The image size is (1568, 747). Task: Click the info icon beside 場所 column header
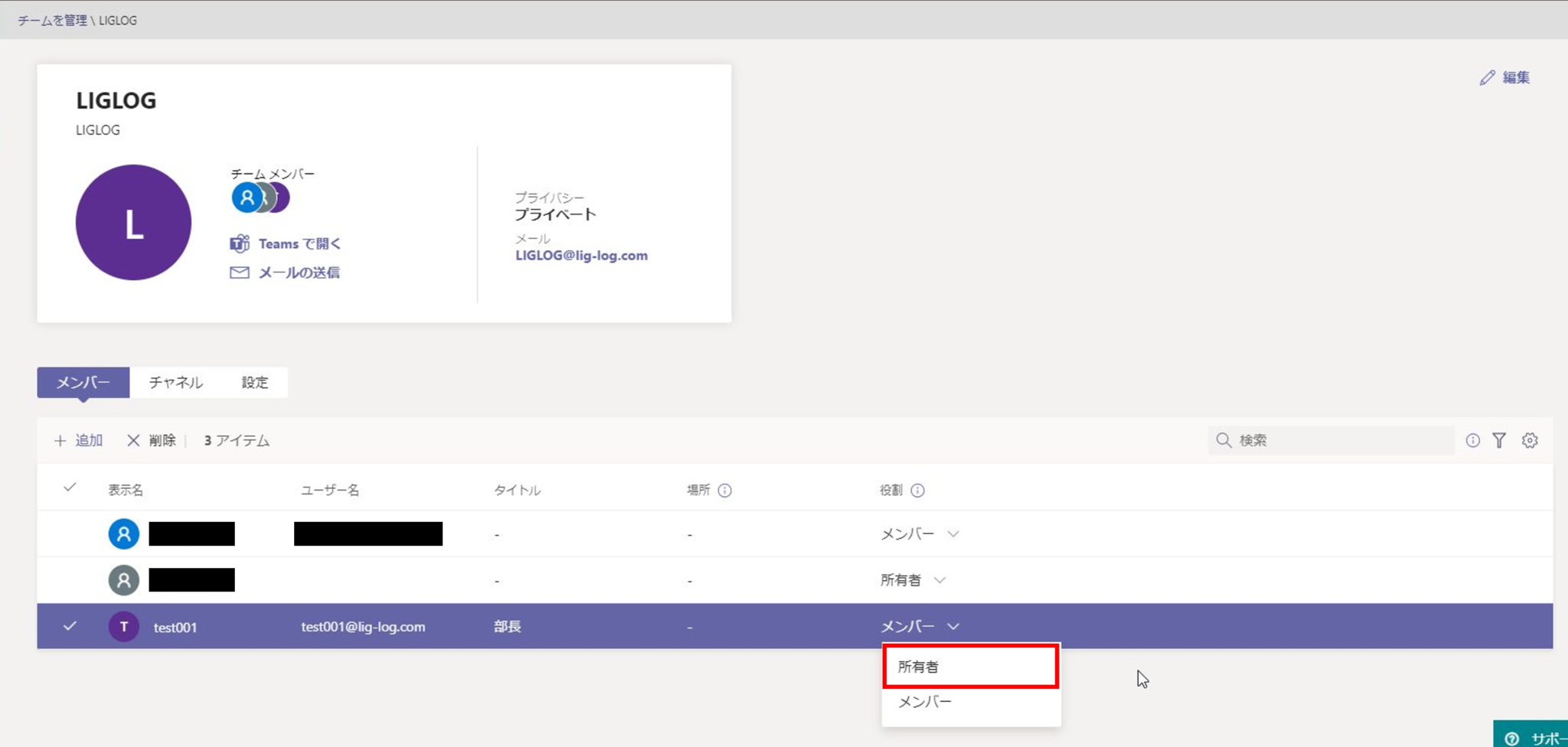pyautogui.click(x=726, y=490)
